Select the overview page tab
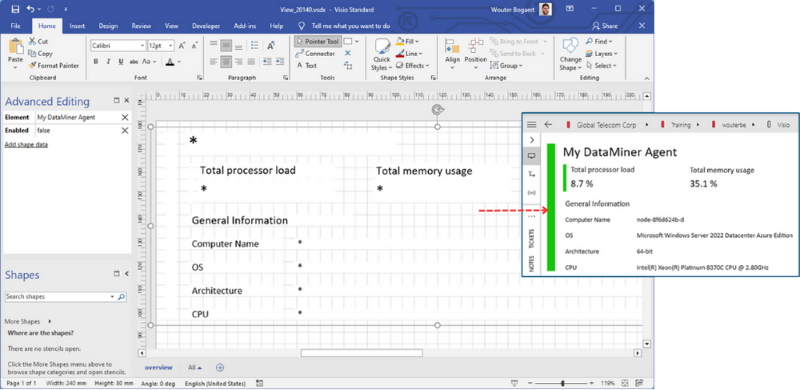Viewport: 800px width, 390px height. (159, 368)
